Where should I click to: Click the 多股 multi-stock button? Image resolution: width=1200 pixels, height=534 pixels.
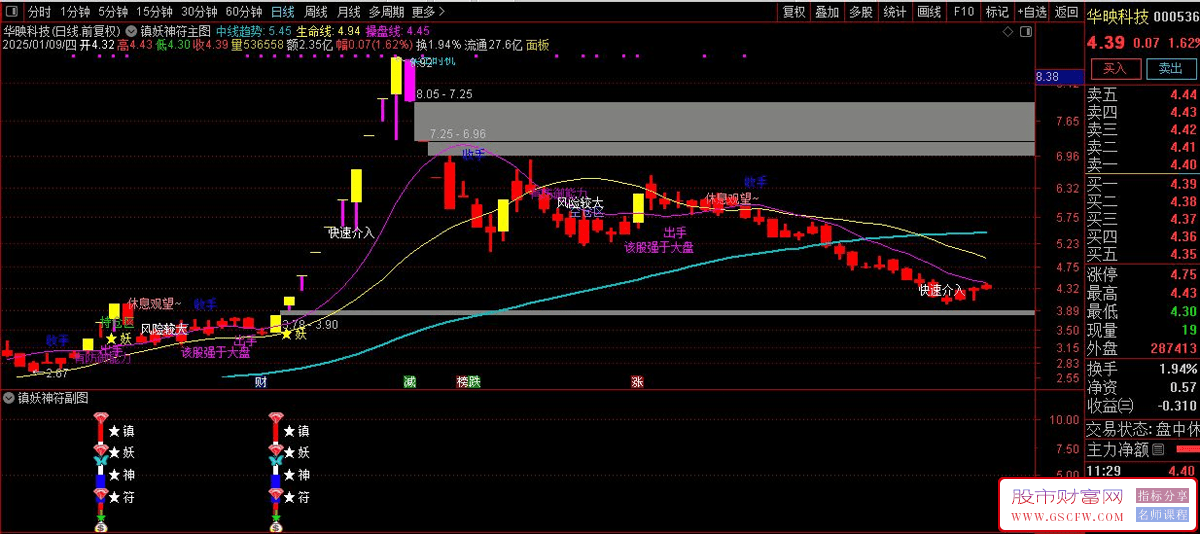[860, 12]
